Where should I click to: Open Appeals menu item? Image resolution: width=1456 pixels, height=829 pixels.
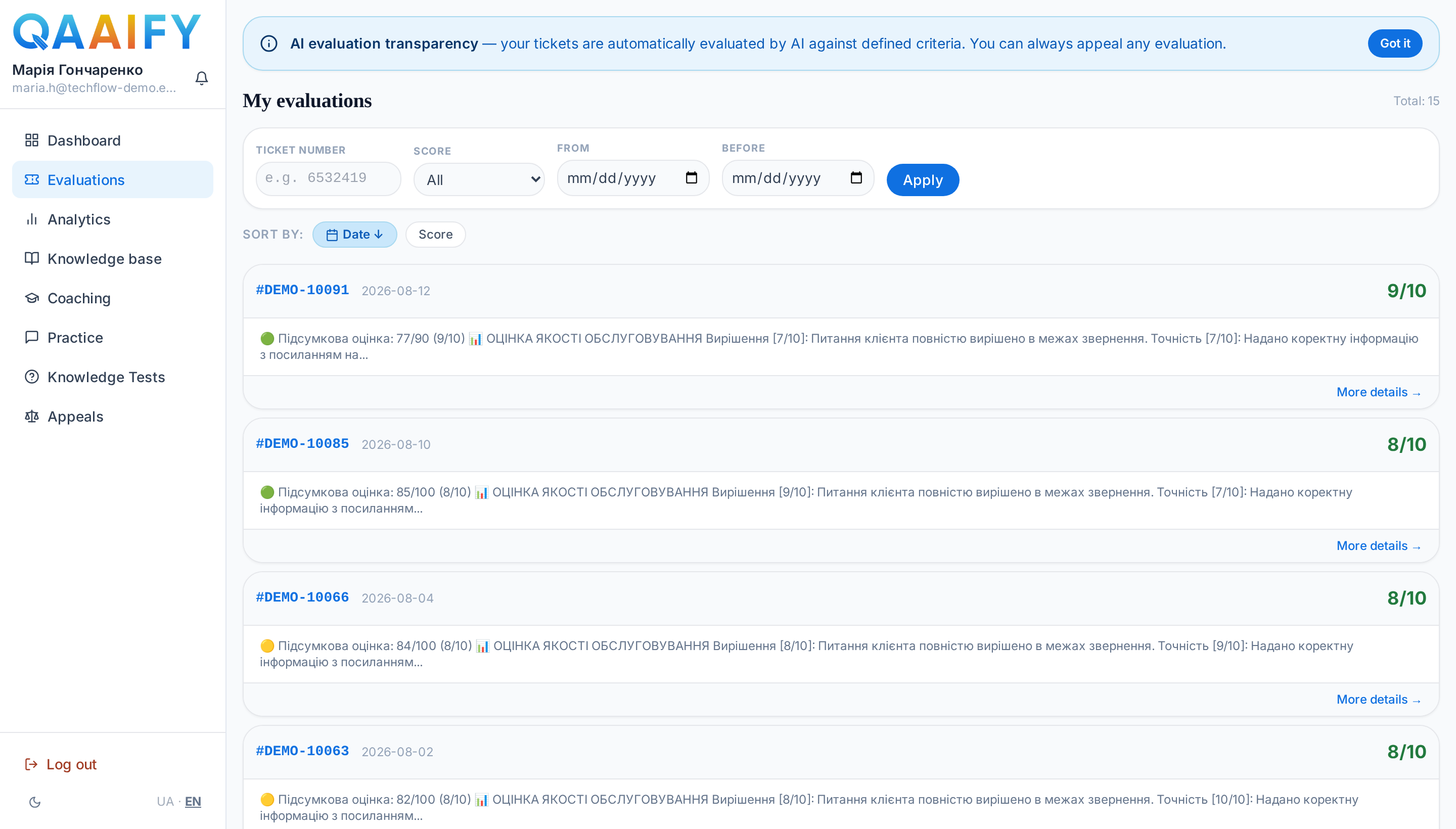(x=113, y=416)
